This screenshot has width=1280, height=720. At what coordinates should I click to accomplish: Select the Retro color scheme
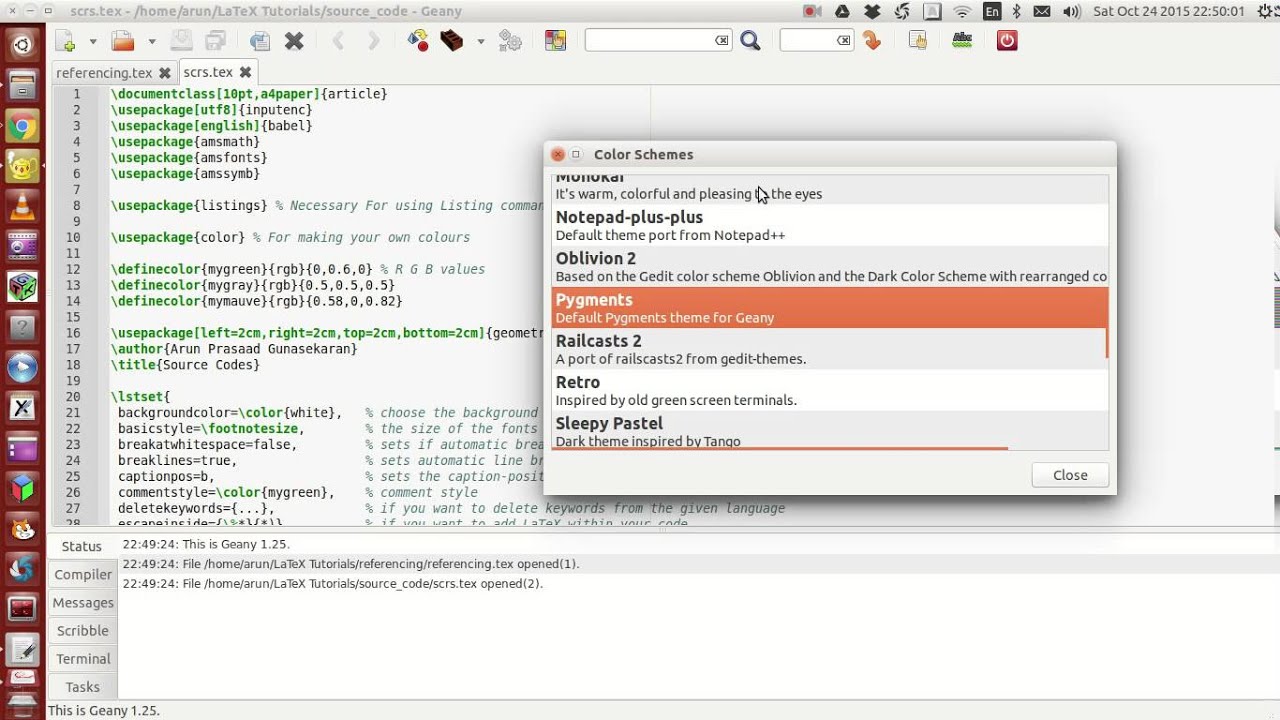829,390
